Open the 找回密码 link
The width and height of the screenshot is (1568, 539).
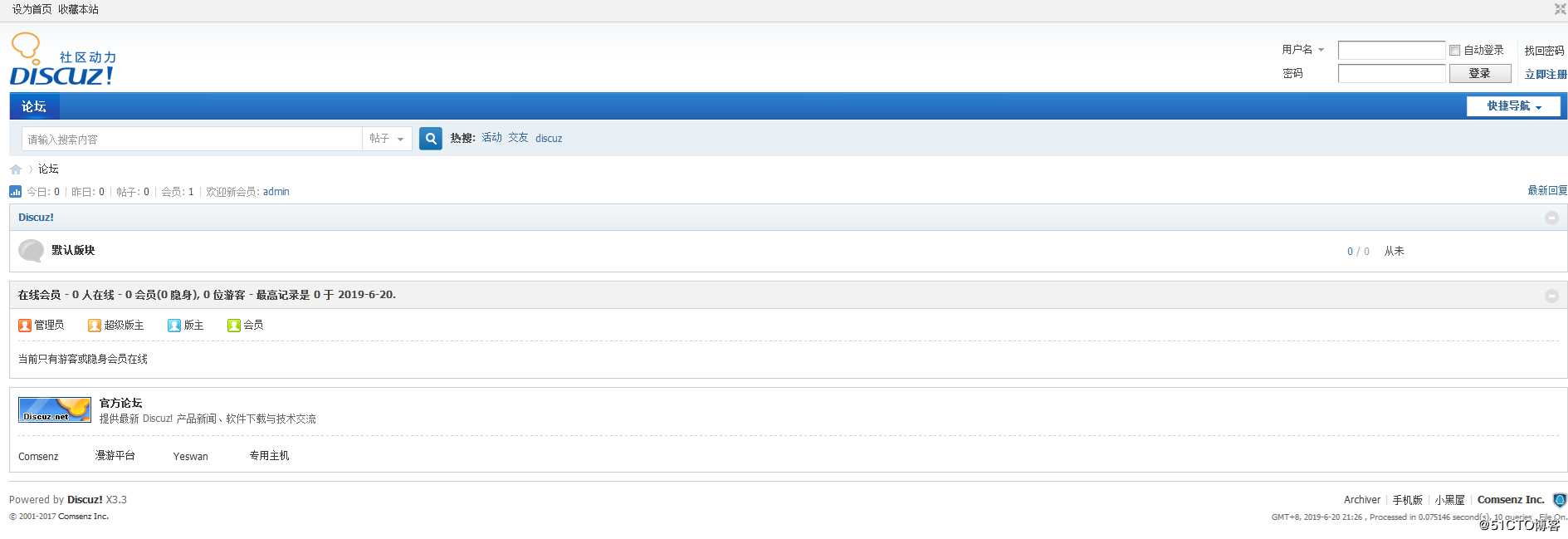1544,51
